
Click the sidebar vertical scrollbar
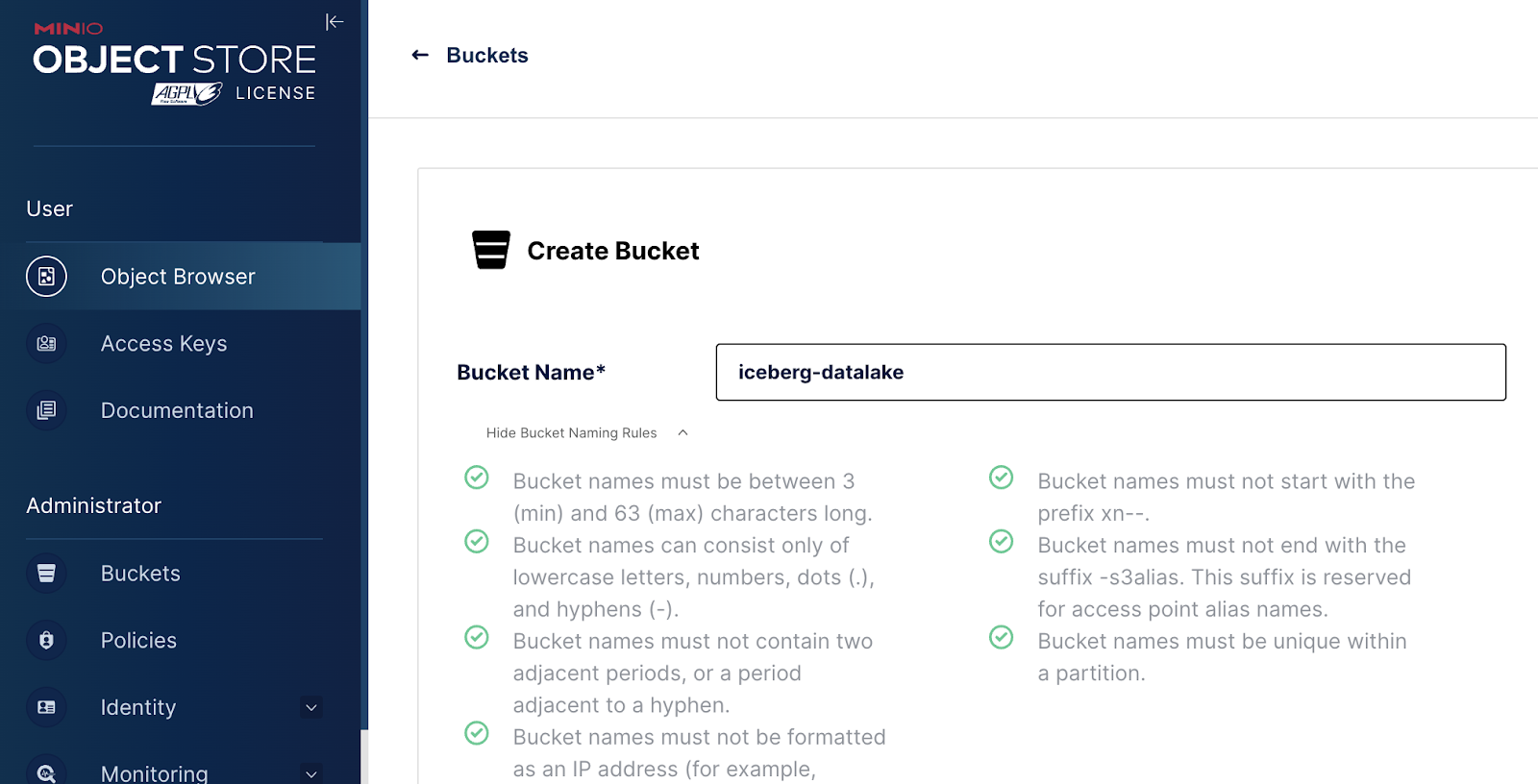[364, 755]
